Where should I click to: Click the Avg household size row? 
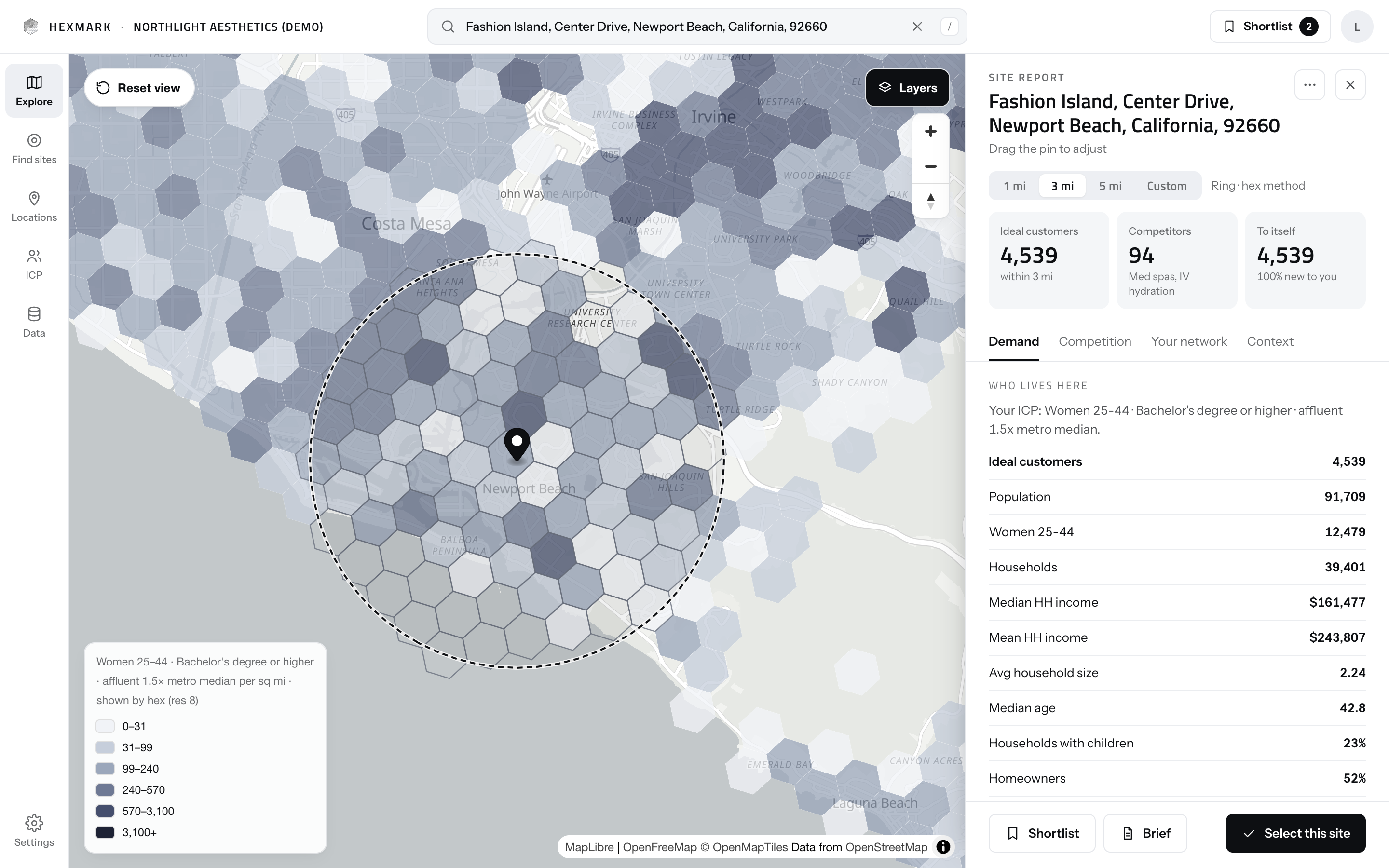tap(1177, 673)
